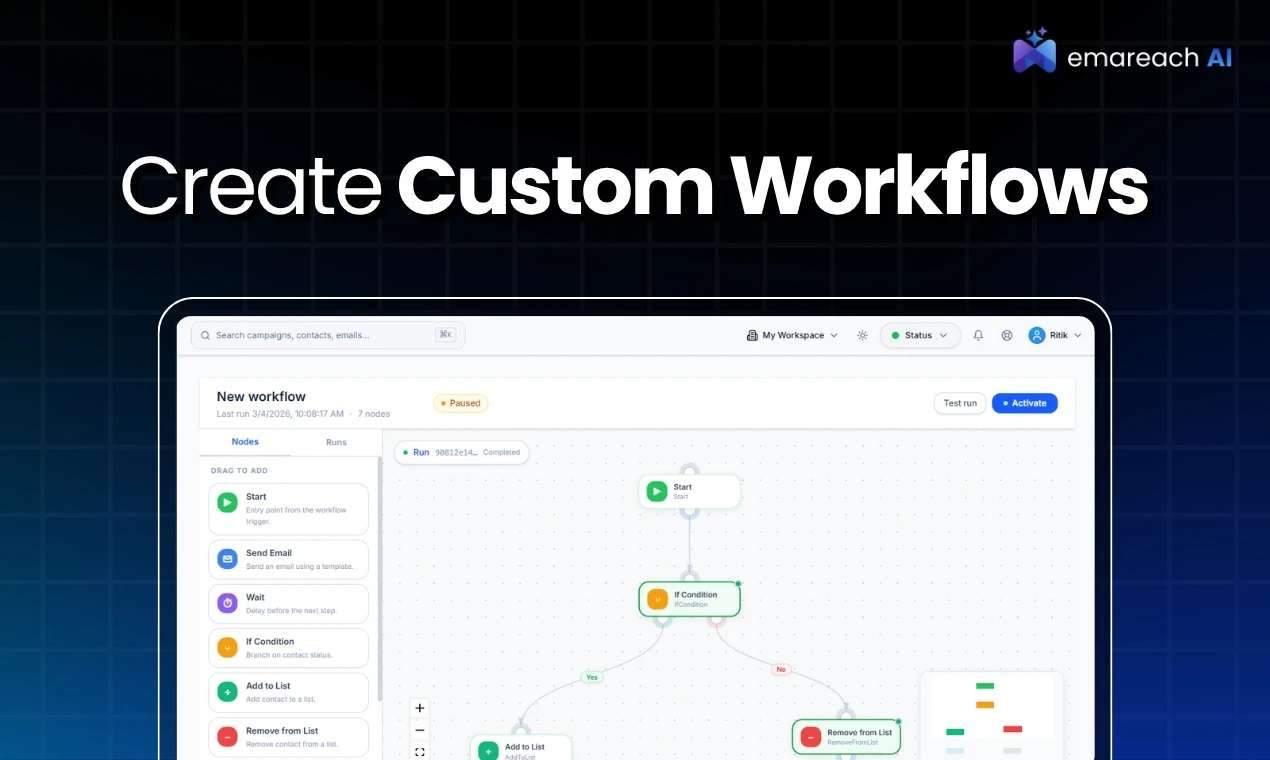1270x760 pixels.
Task: Click the 'Delay before the next step.' text
Action: 291,610
